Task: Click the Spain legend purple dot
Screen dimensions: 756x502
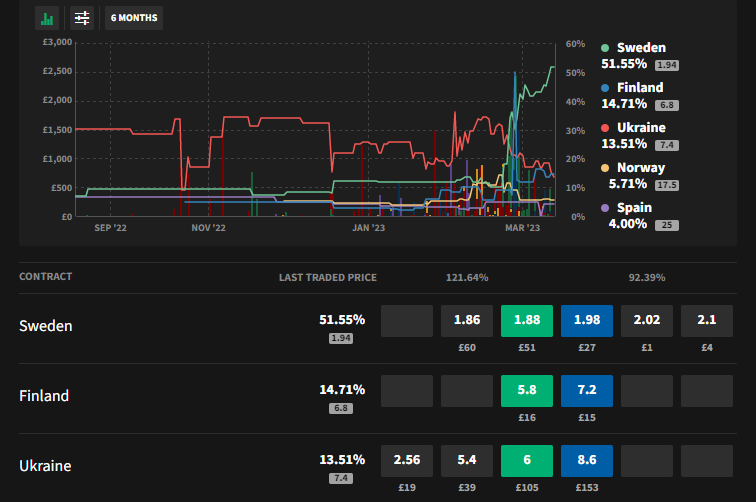Action: (x=605, y=208)
